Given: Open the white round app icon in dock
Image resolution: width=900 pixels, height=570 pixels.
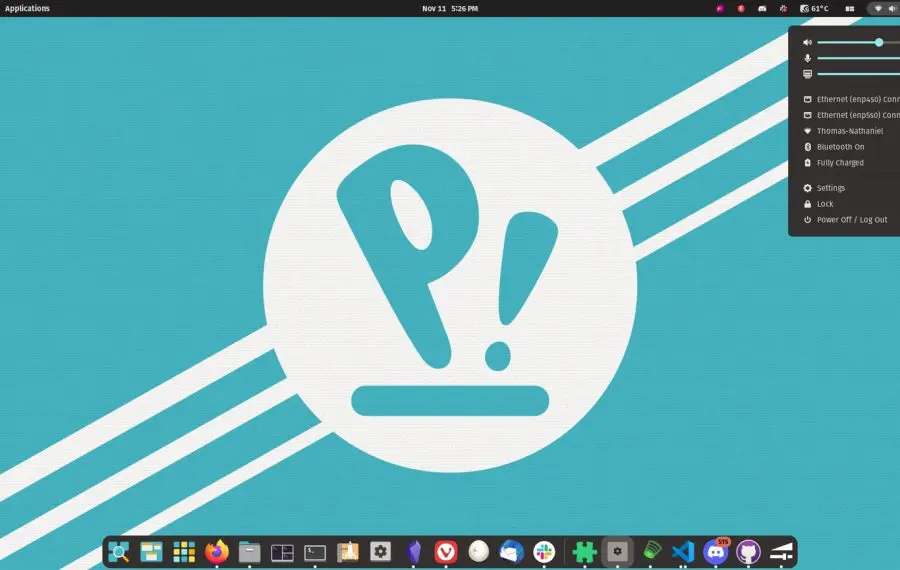Looking at the screenshot, I should click(479, 552).
